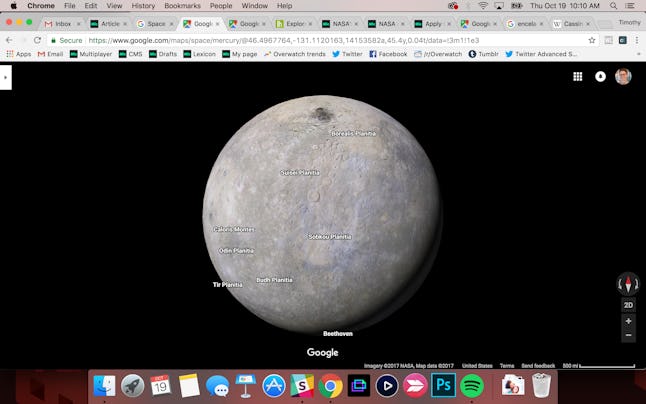Open Messages from the Dock
The width and height of the screenshot is (646, 404).
[217, 386]
